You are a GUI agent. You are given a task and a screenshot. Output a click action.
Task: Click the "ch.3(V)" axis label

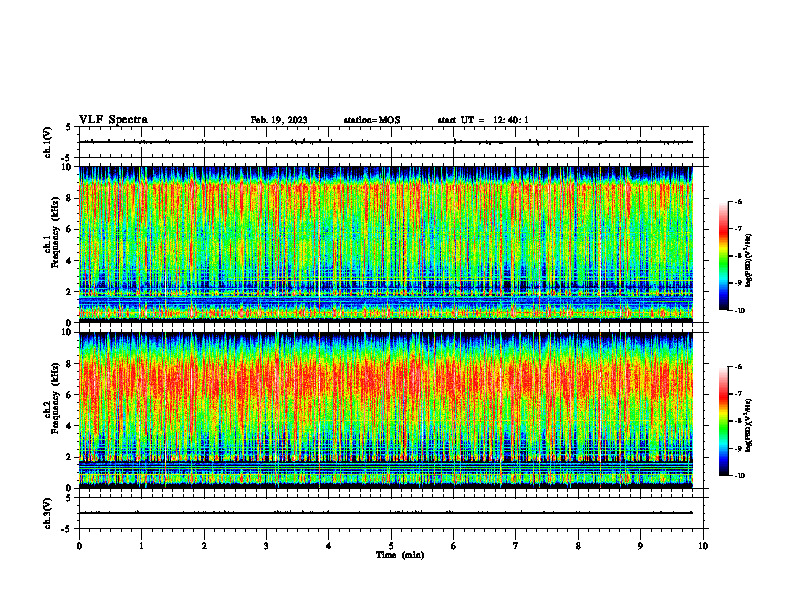pos(48,513)
